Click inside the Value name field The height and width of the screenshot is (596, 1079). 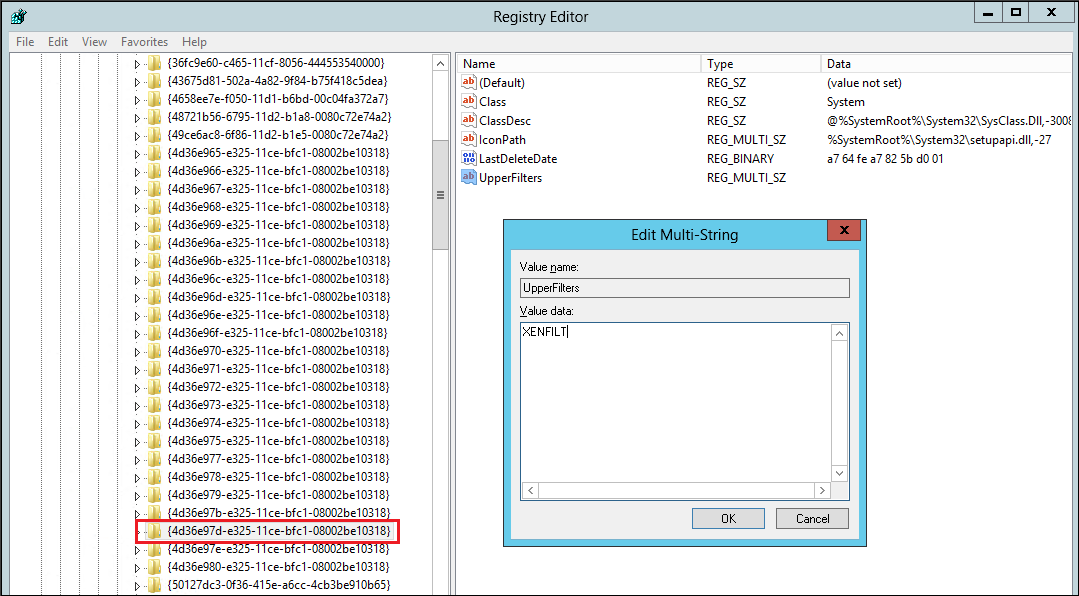683,288
